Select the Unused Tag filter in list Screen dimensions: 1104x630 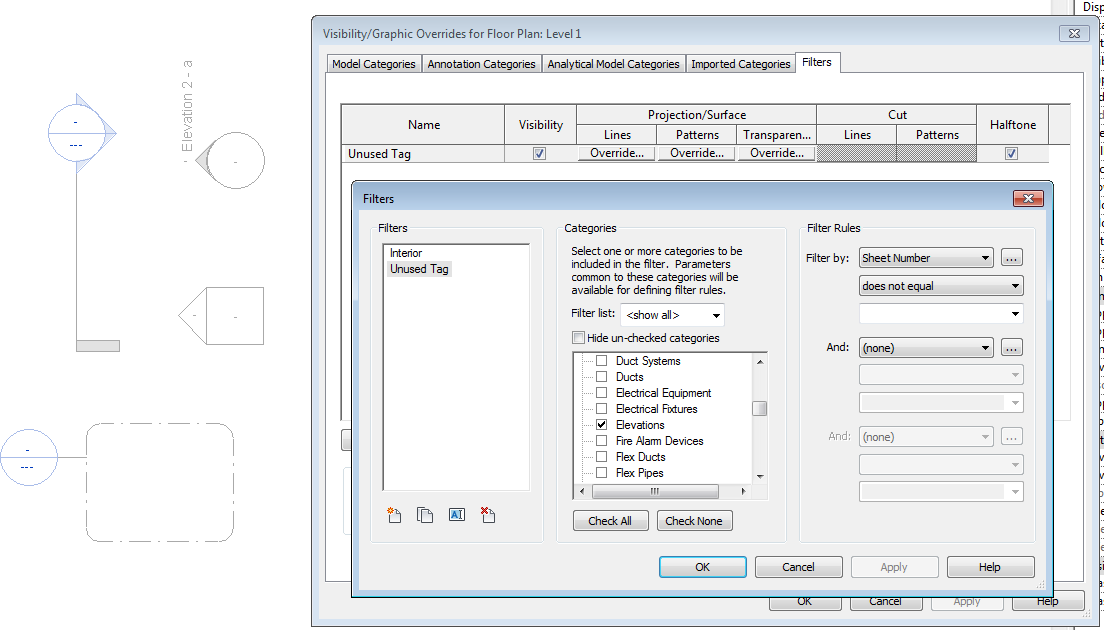pos(419,269)
